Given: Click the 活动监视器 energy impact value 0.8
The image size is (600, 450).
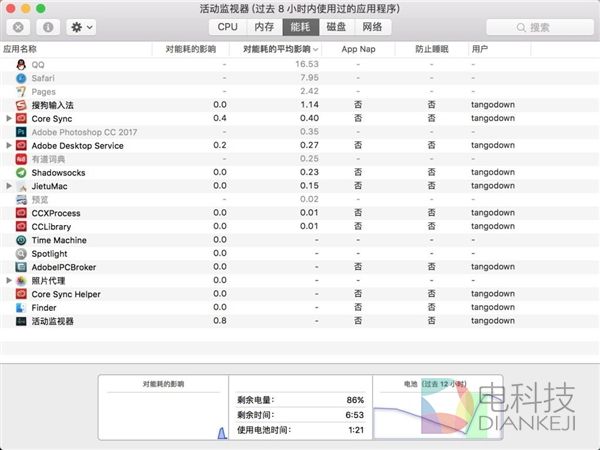Looking at the screenshot, I should (x=220, y=321).
